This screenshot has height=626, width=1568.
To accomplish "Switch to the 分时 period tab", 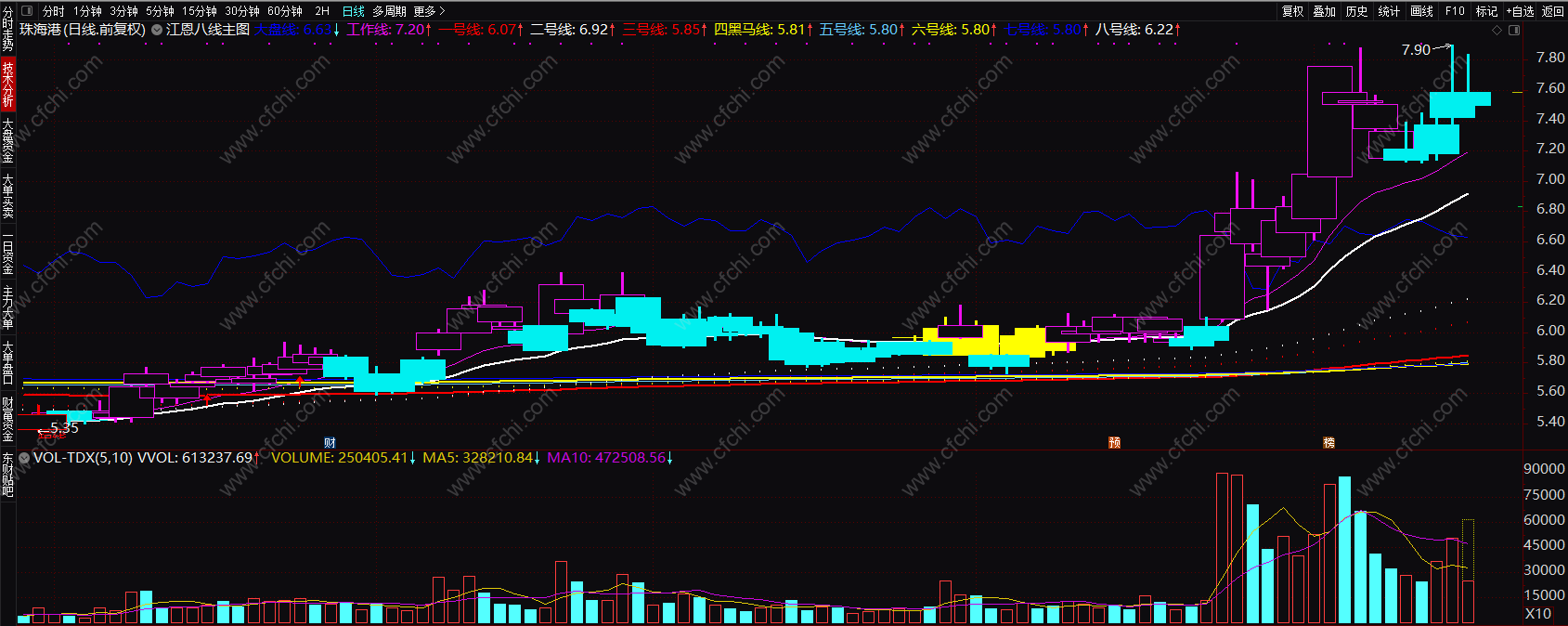I will click(x=54, y=11).
